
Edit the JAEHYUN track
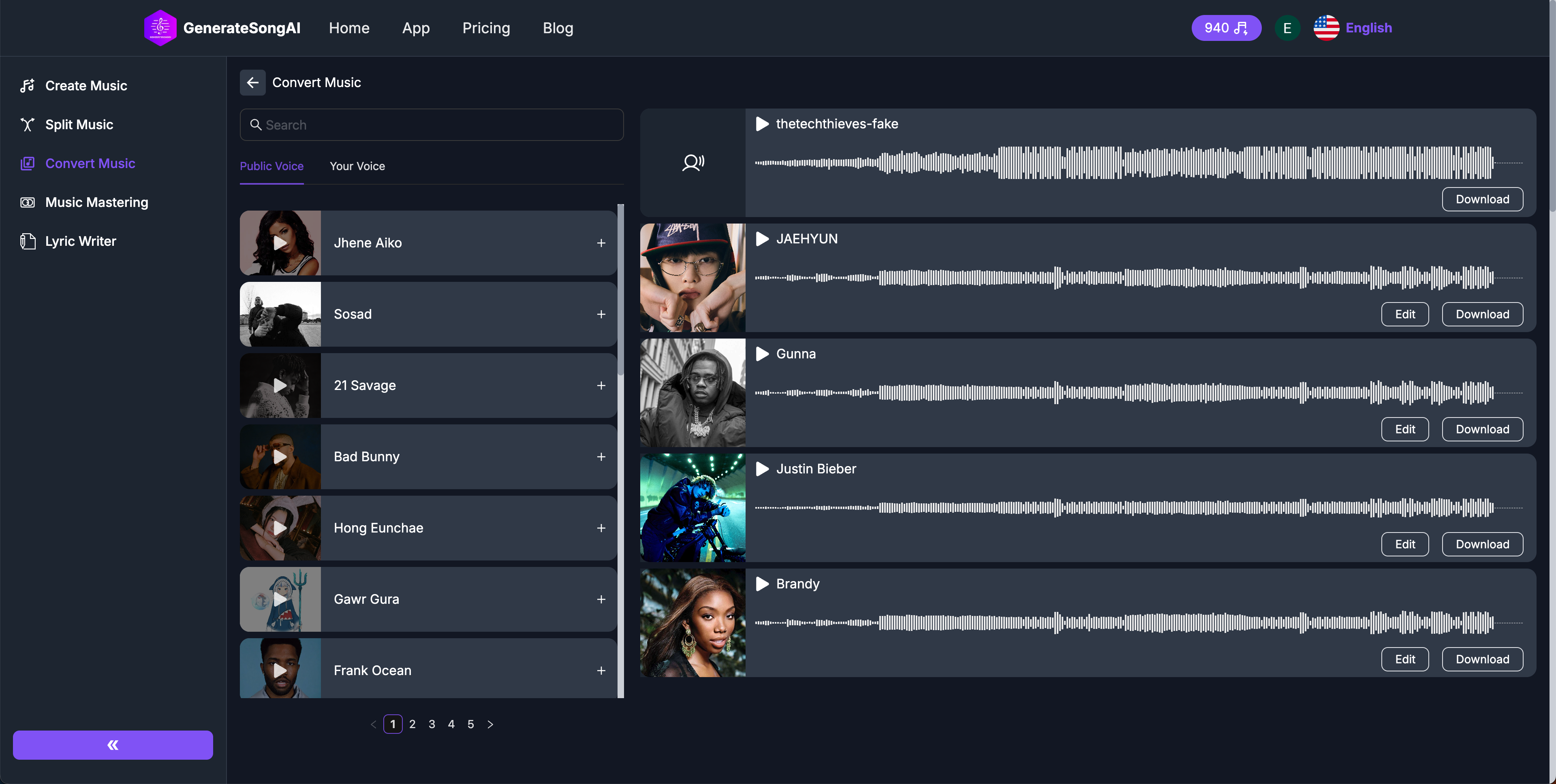(x=1404, y=314)
